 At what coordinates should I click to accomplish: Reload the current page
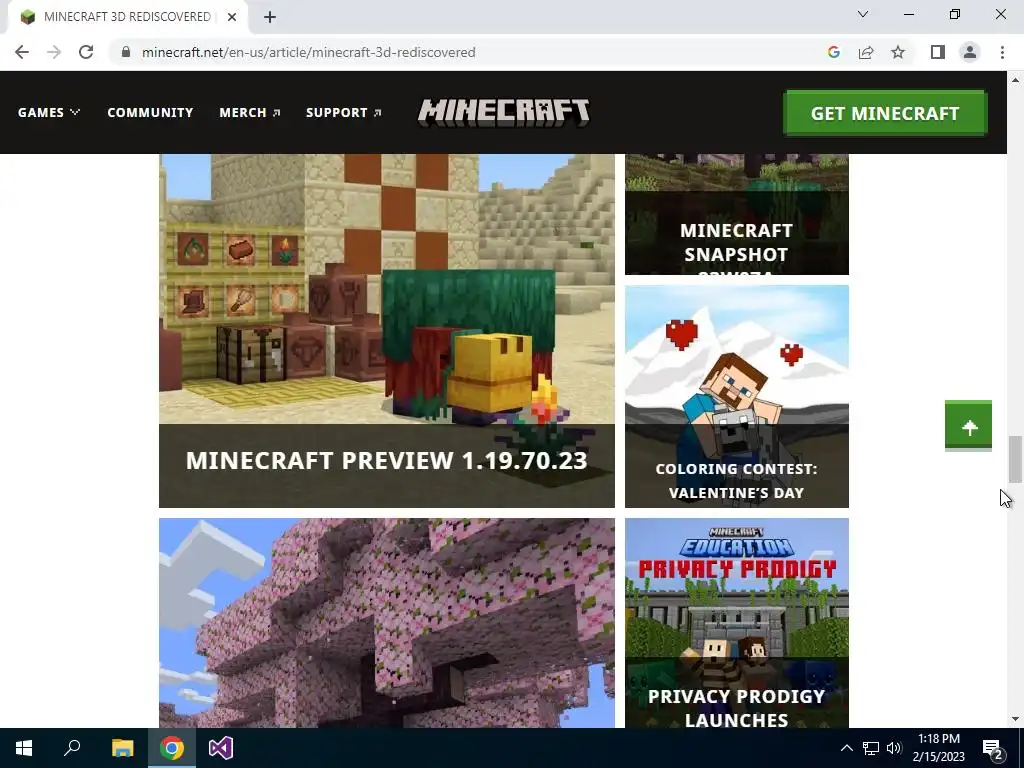pyautogui.click(x=86, y=52)
